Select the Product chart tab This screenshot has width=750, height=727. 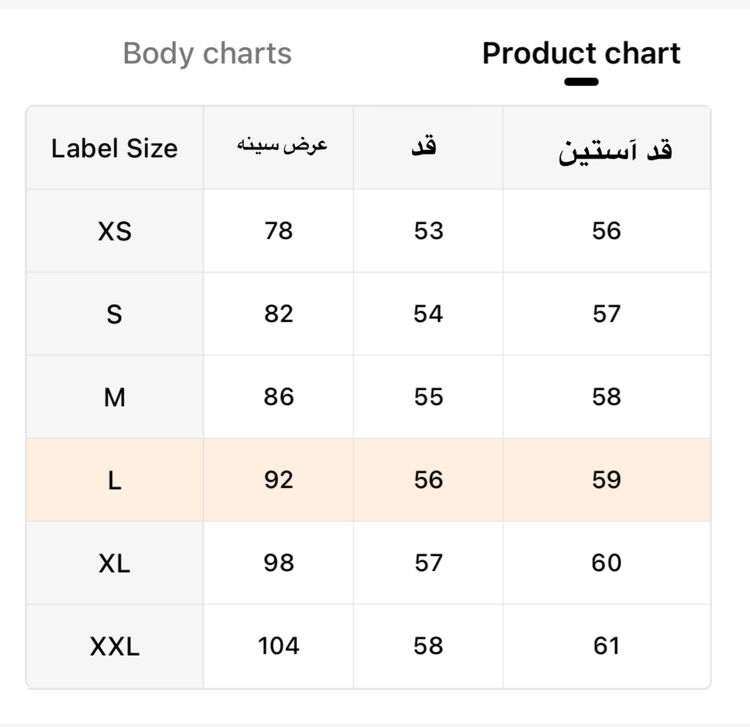click(x=581, y=53)
